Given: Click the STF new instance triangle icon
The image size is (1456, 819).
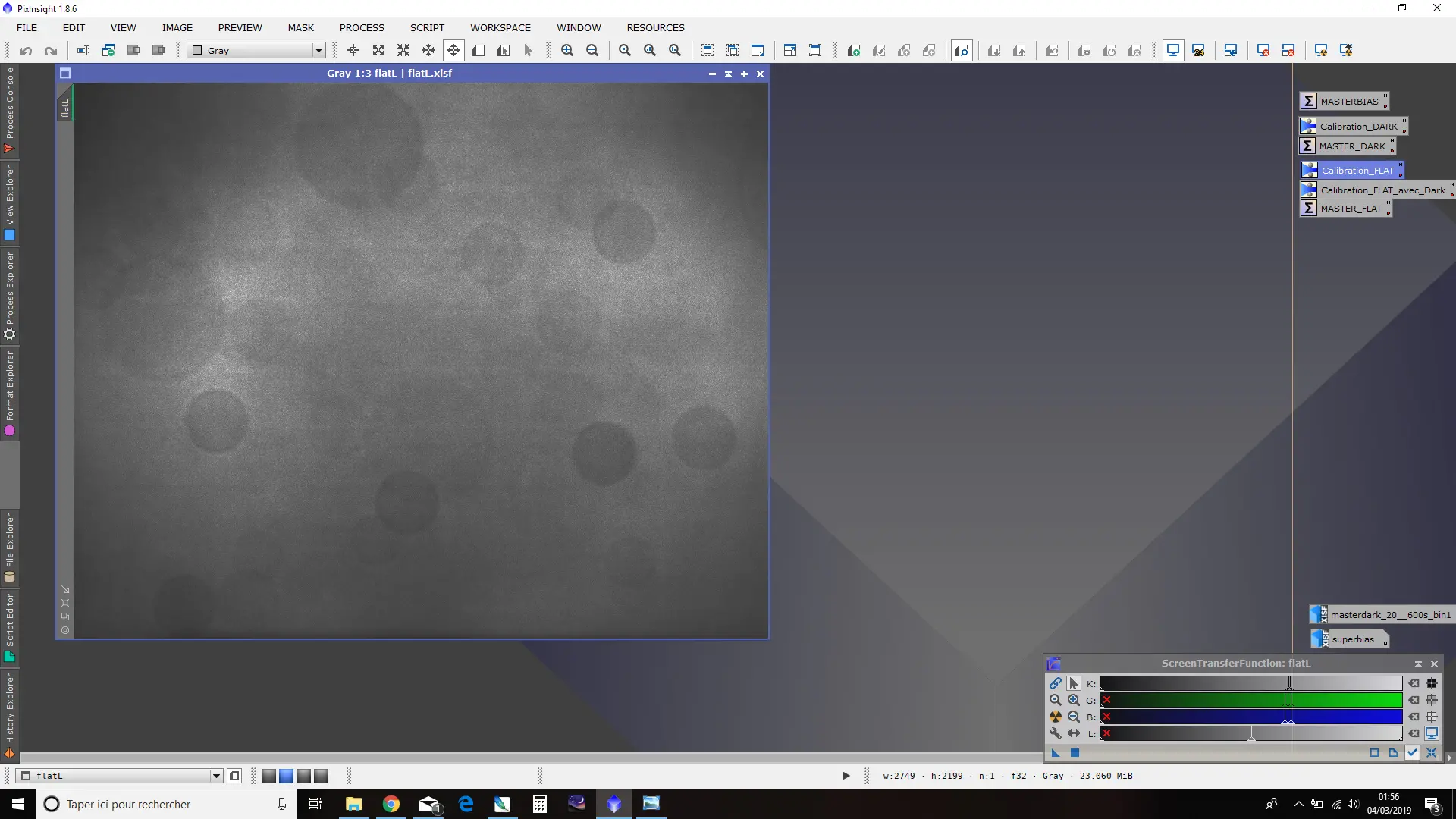Looking at the screenshot, I should click(x=1055, y=753).
